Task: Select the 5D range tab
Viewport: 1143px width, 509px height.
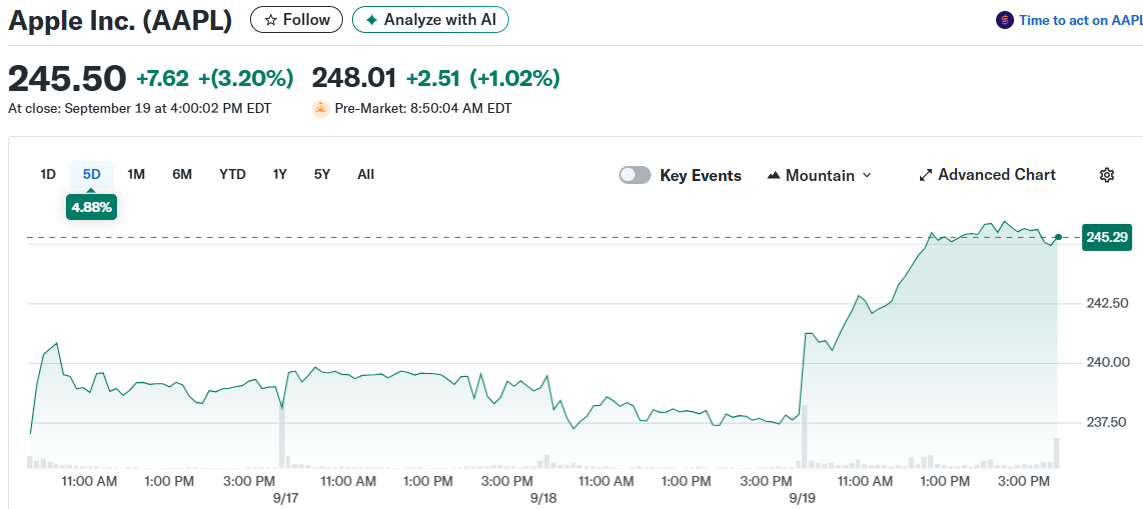Action: click(91, 174)
